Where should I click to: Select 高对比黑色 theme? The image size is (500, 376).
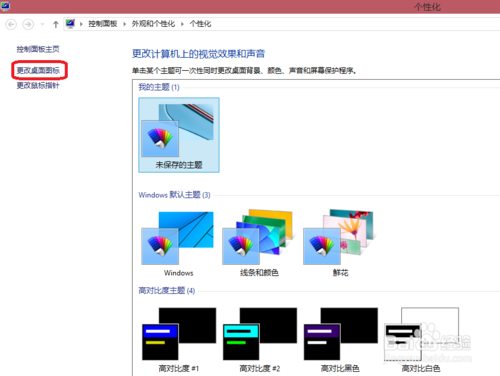coord(340,340)
